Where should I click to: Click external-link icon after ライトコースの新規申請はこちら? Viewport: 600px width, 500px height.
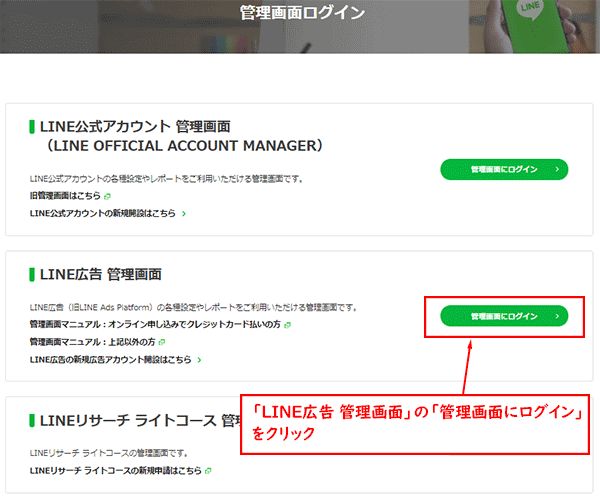pyautogui.click(x=208, y=471)
